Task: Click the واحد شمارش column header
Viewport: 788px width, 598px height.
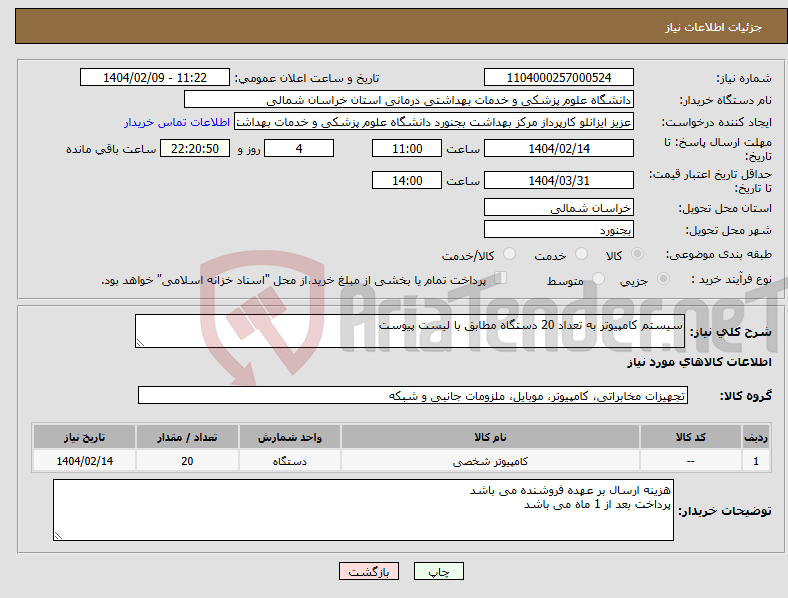Action: [x=289, y=437]
